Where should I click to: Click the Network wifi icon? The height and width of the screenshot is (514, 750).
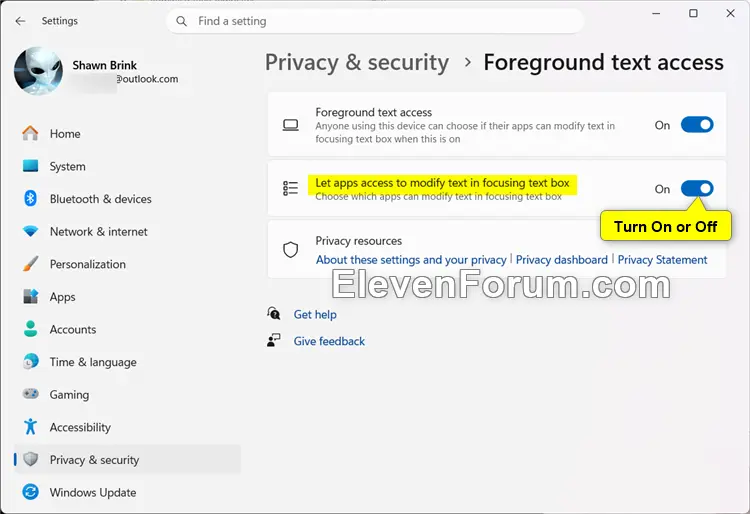click(x=30, y=231)
